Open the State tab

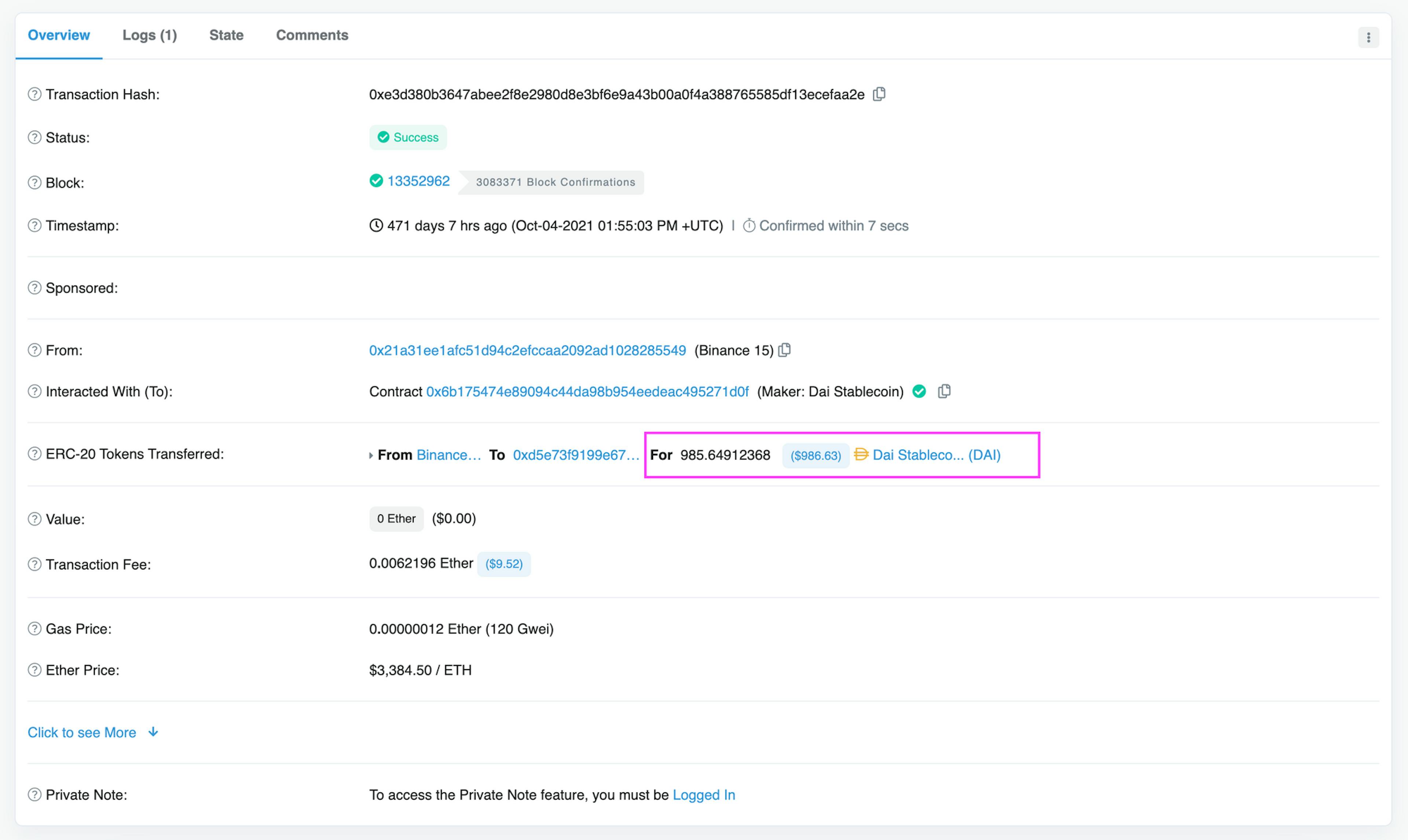(226, 35)
